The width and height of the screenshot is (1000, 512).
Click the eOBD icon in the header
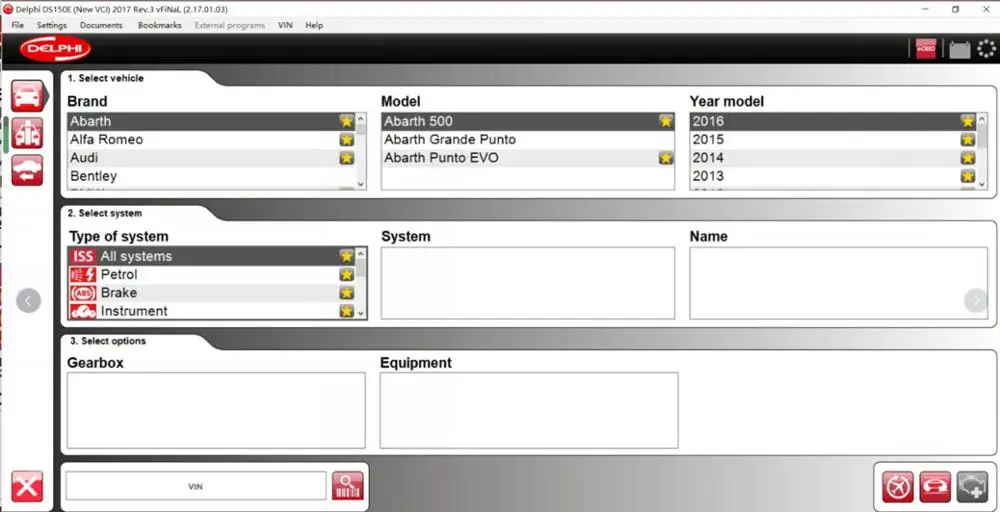[925, 48]
